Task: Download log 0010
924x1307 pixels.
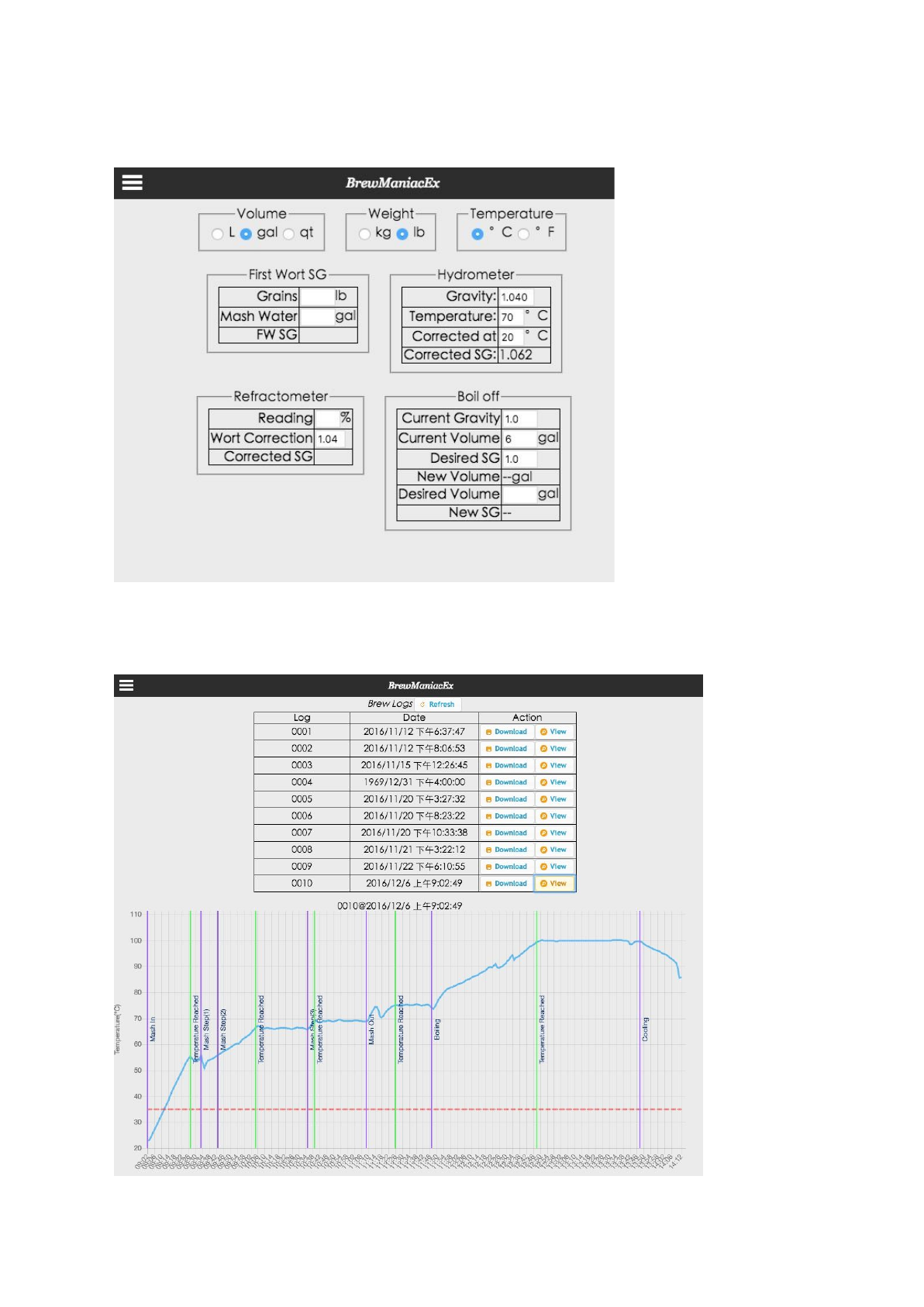Action: tap(506, 884)
